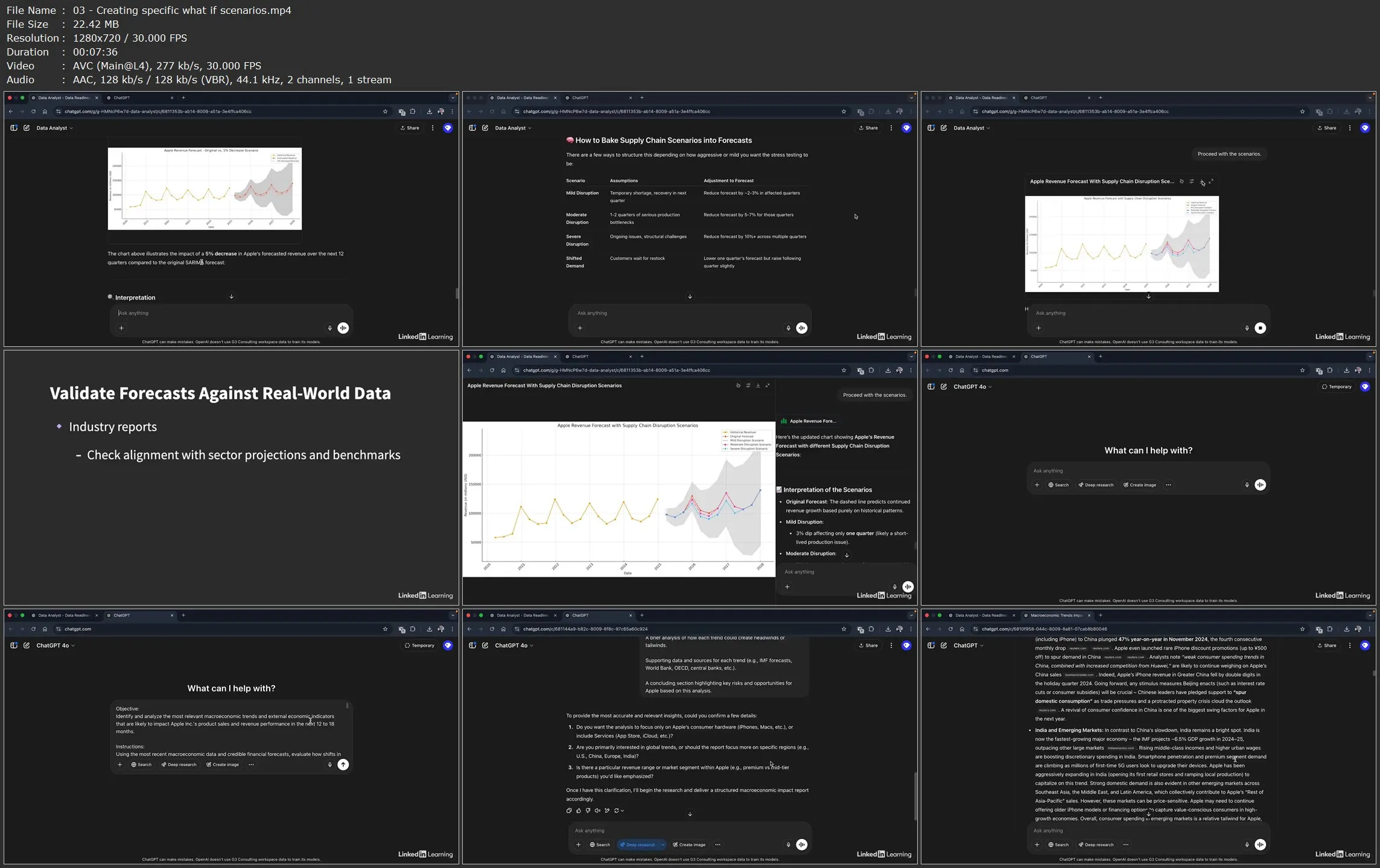Click the stop generating button in the small scenarios chart frame
The image size is (1380, 868).
1260,328
